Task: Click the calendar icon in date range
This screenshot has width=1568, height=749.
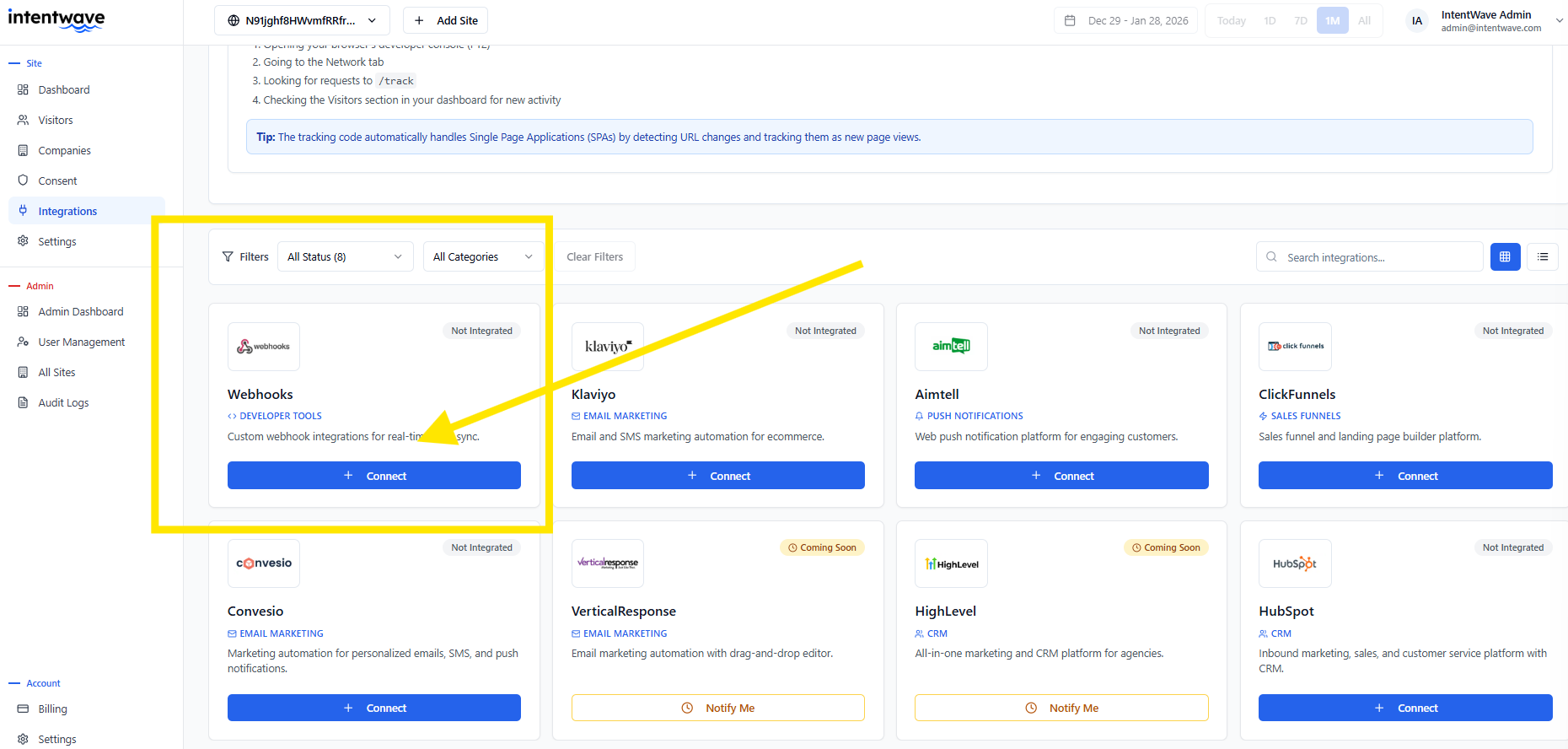Action: click(x=1070, y=21)
